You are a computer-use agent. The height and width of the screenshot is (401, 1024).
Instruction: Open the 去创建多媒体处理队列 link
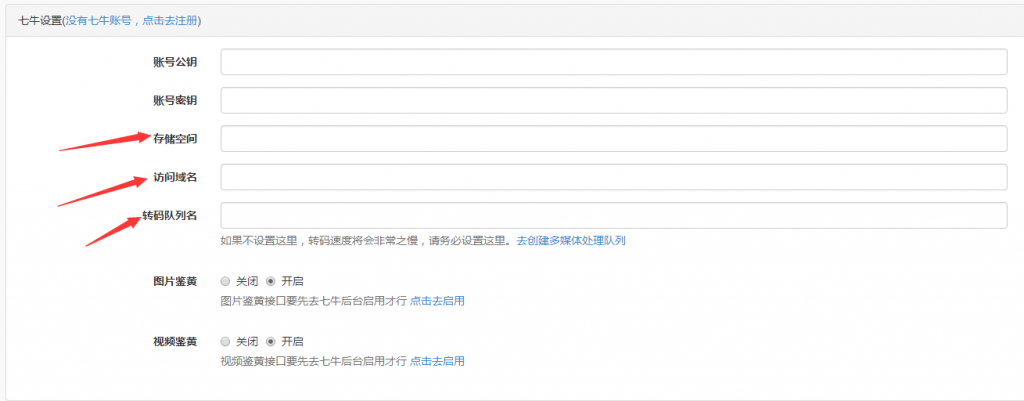(571, 240)
